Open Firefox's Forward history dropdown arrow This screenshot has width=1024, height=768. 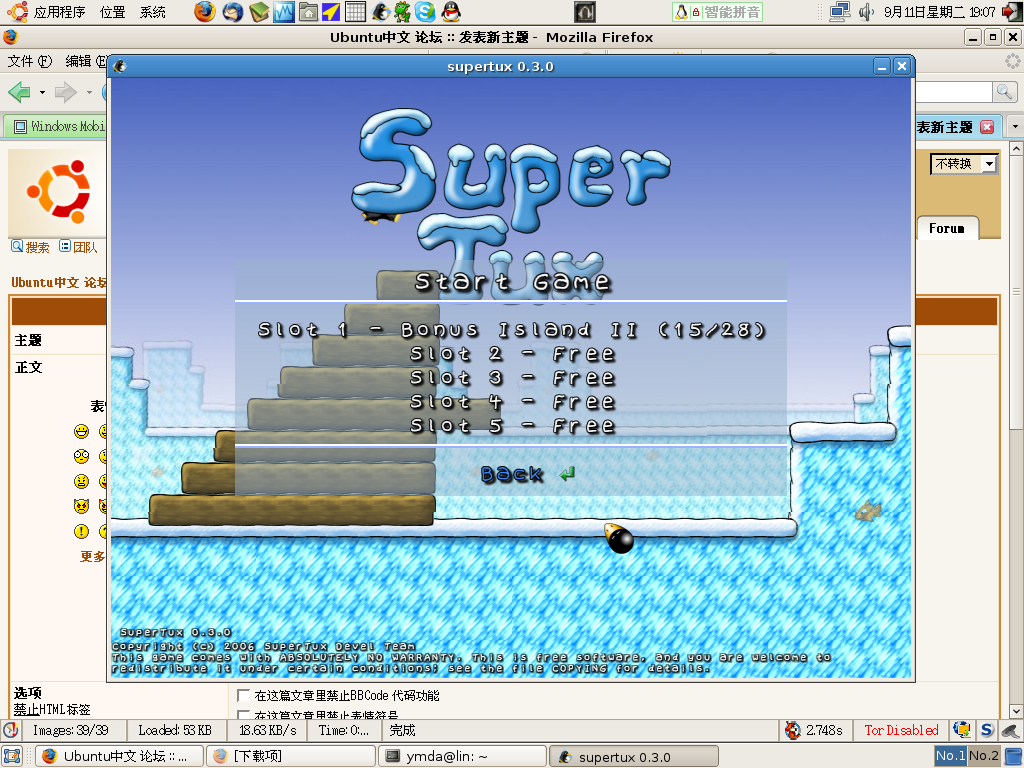[89, 92]
